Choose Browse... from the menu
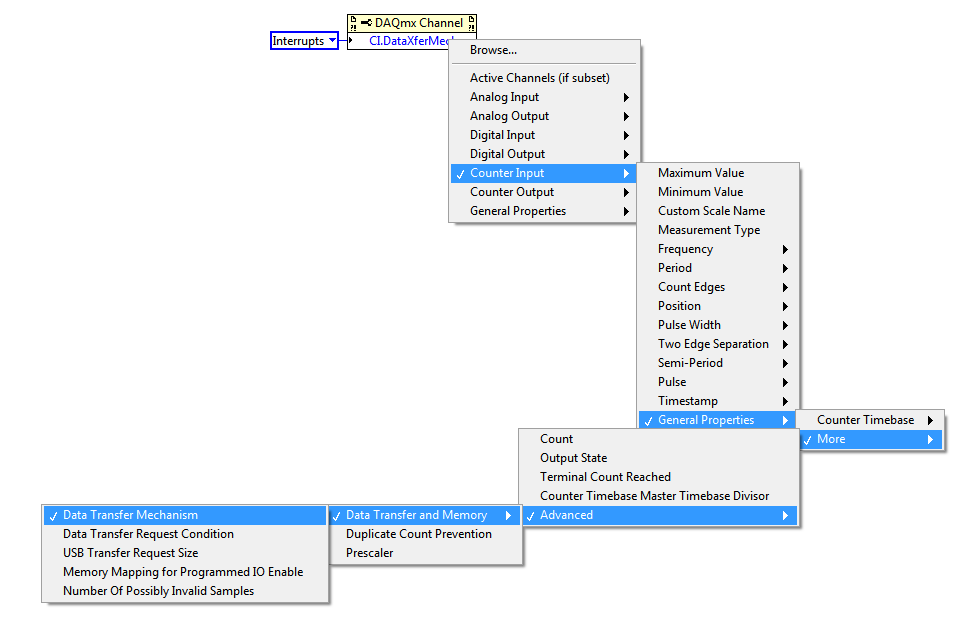 pos(544,50)
